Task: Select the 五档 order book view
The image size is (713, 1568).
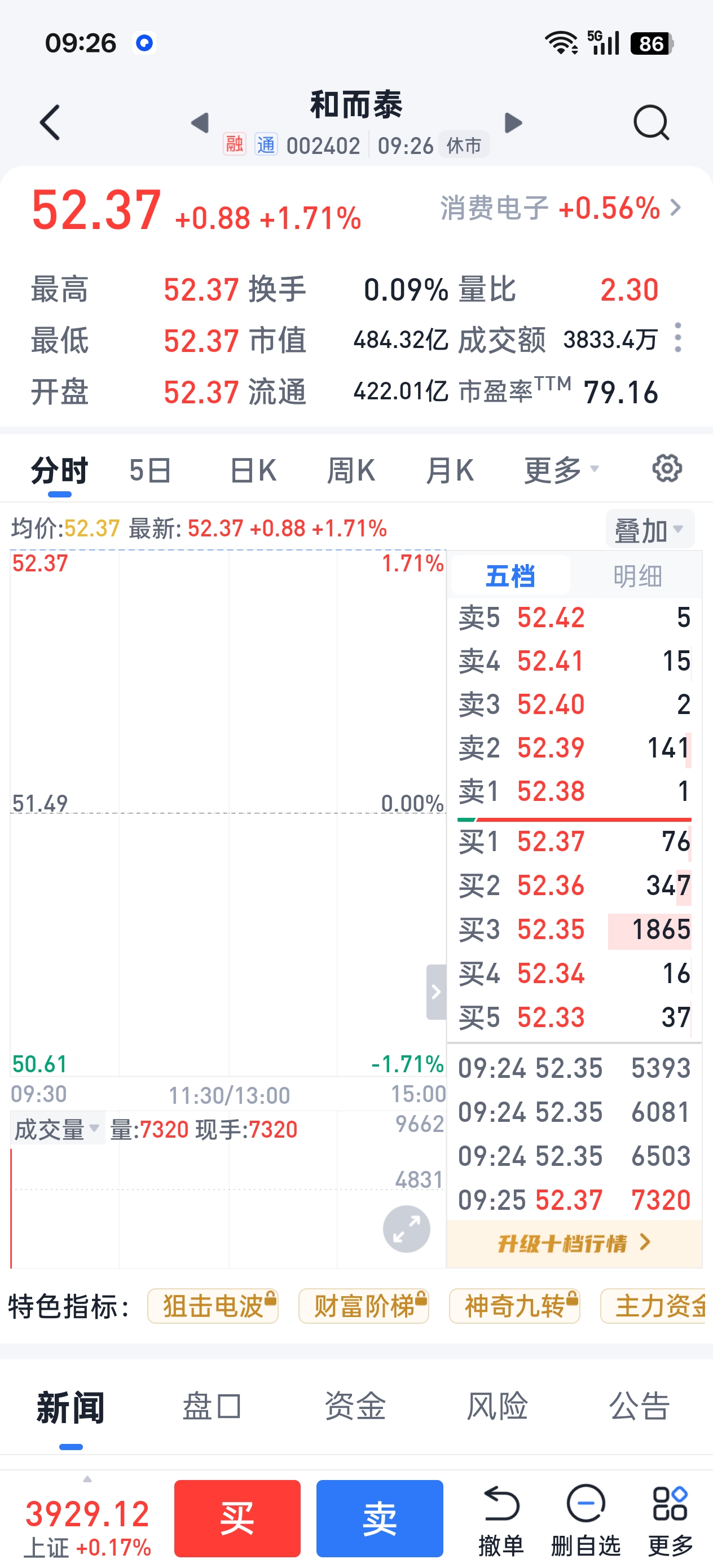Action: coord(510,576)
